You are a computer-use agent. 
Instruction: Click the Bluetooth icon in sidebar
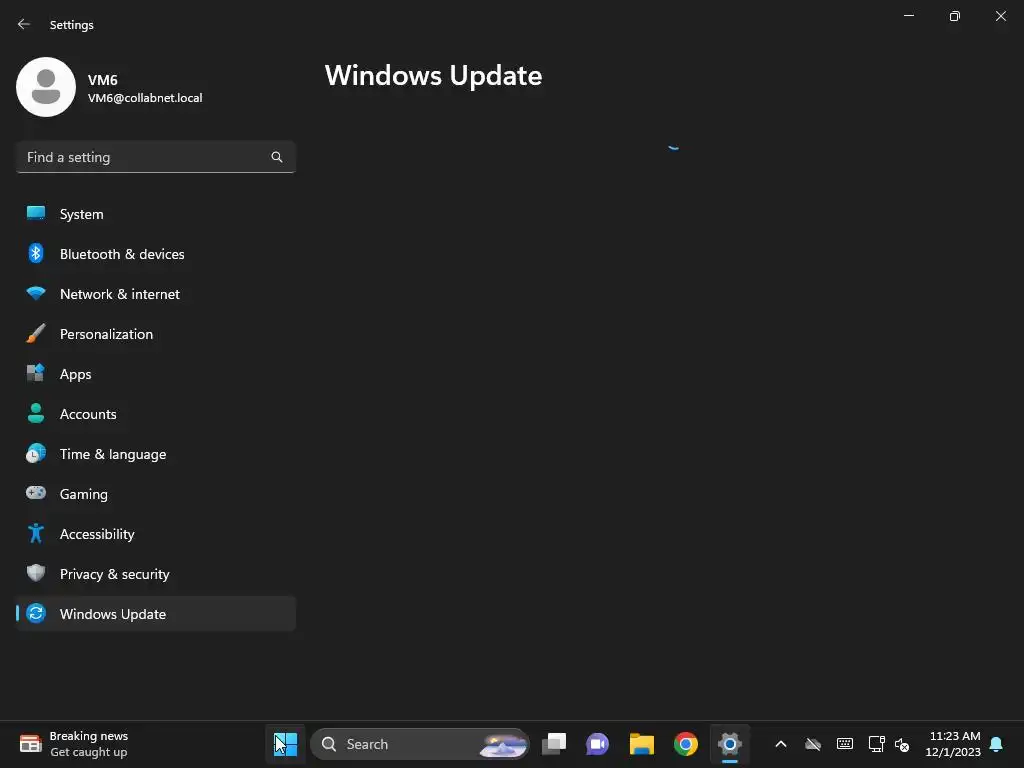click(36, 253)
